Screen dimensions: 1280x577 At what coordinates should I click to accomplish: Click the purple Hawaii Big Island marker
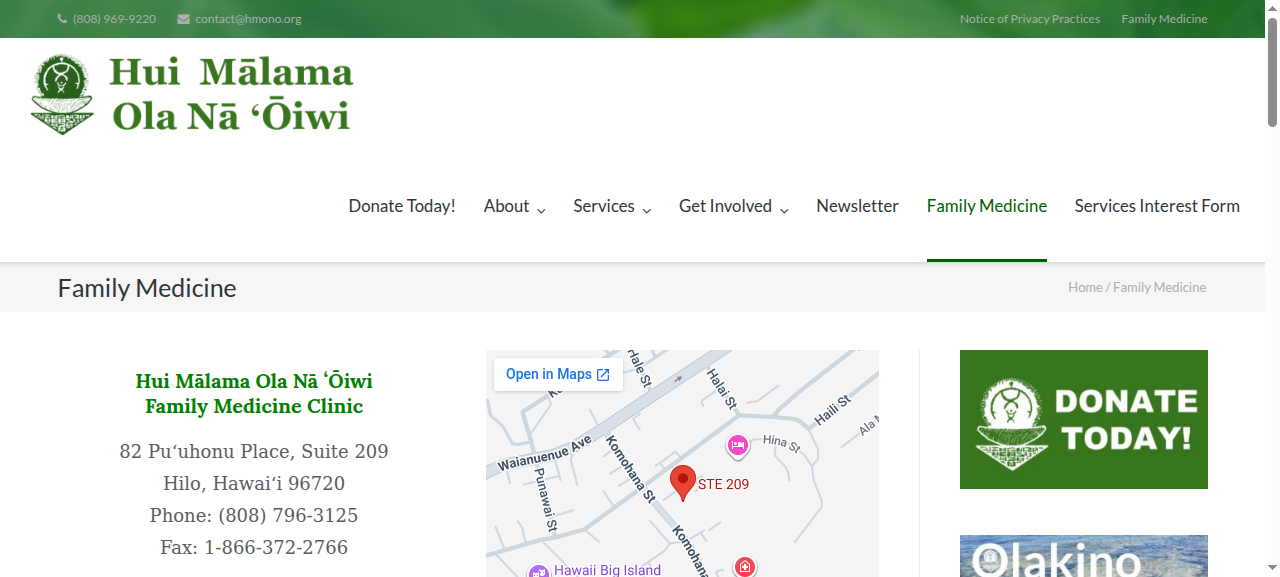538,571
